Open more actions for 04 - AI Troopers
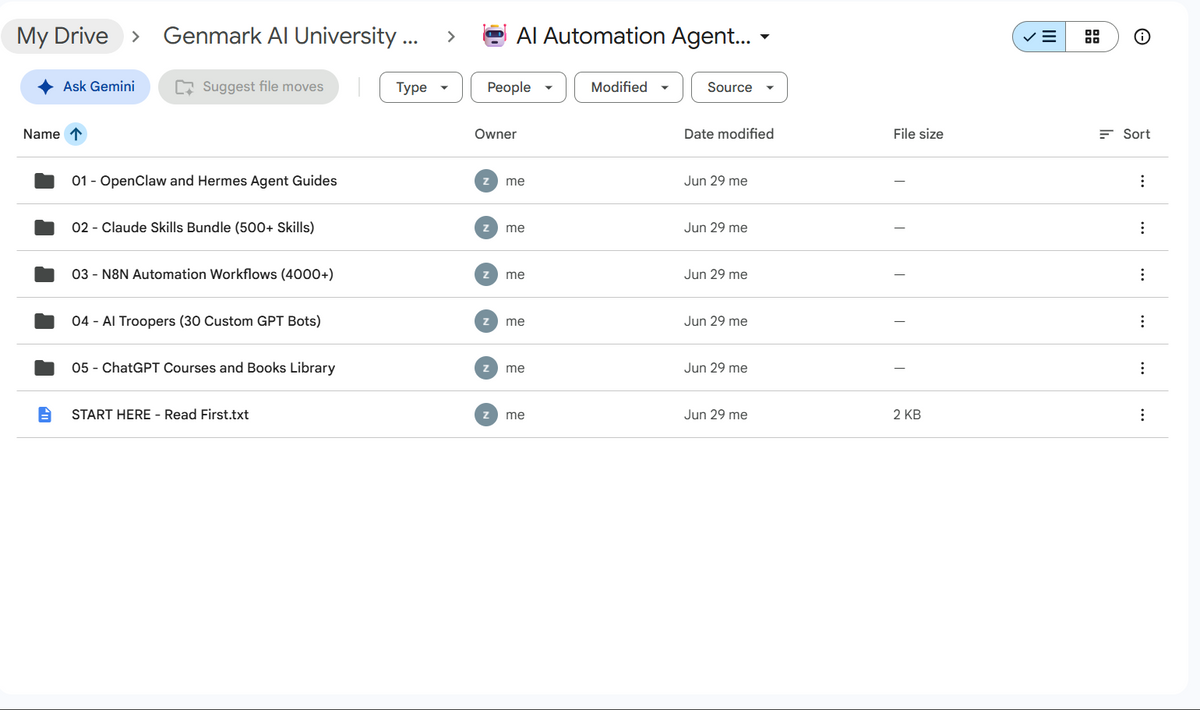This screenshot has height=710, width=1200. 1142,321
